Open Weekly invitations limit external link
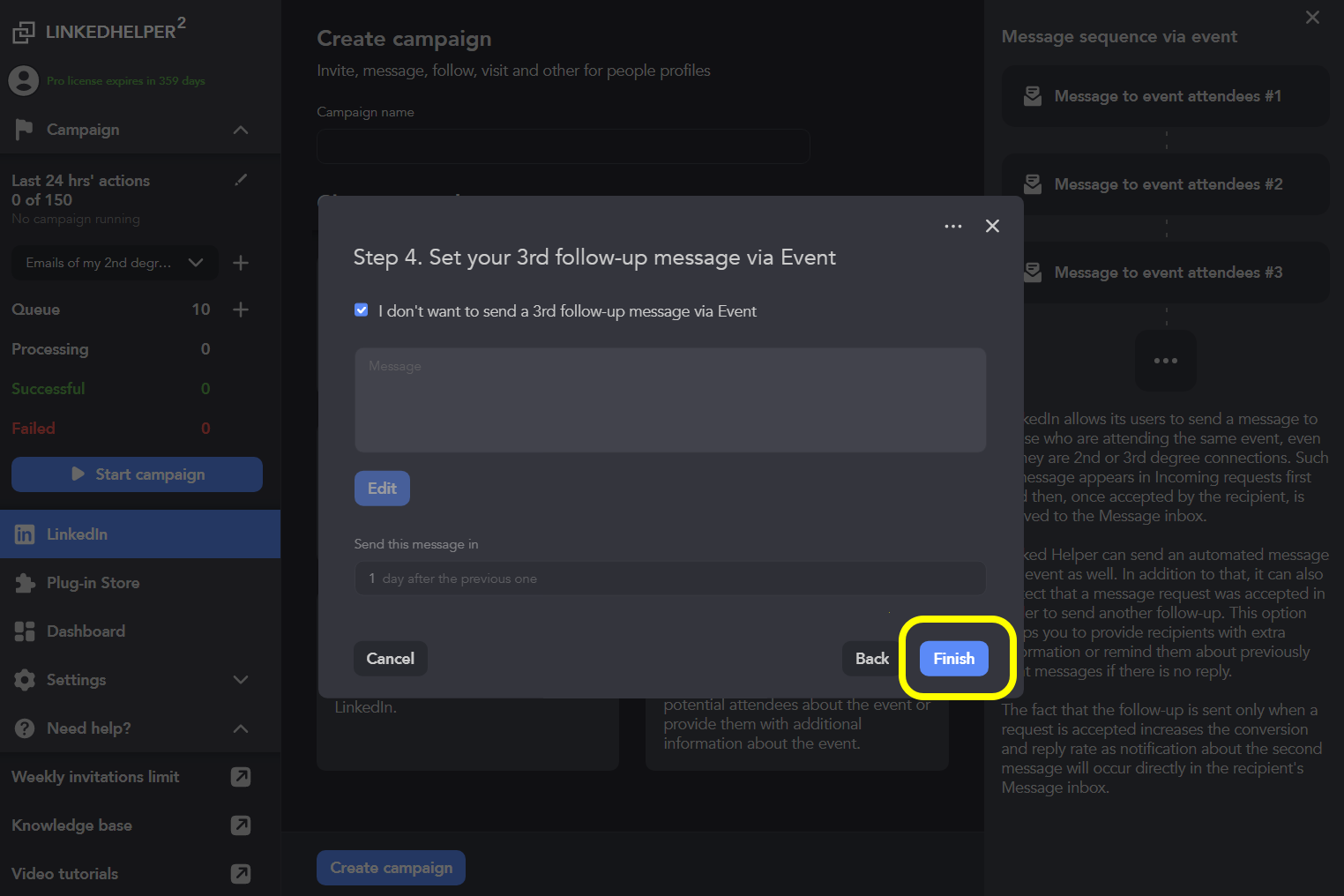Image resolution: width=1344 pixels, height=896 pixels. click(x=241, y=777)
